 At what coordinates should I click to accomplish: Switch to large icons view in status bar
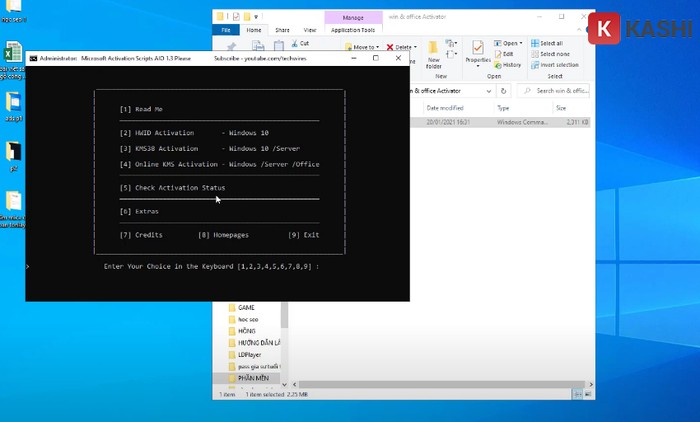[x=587, y=395]
